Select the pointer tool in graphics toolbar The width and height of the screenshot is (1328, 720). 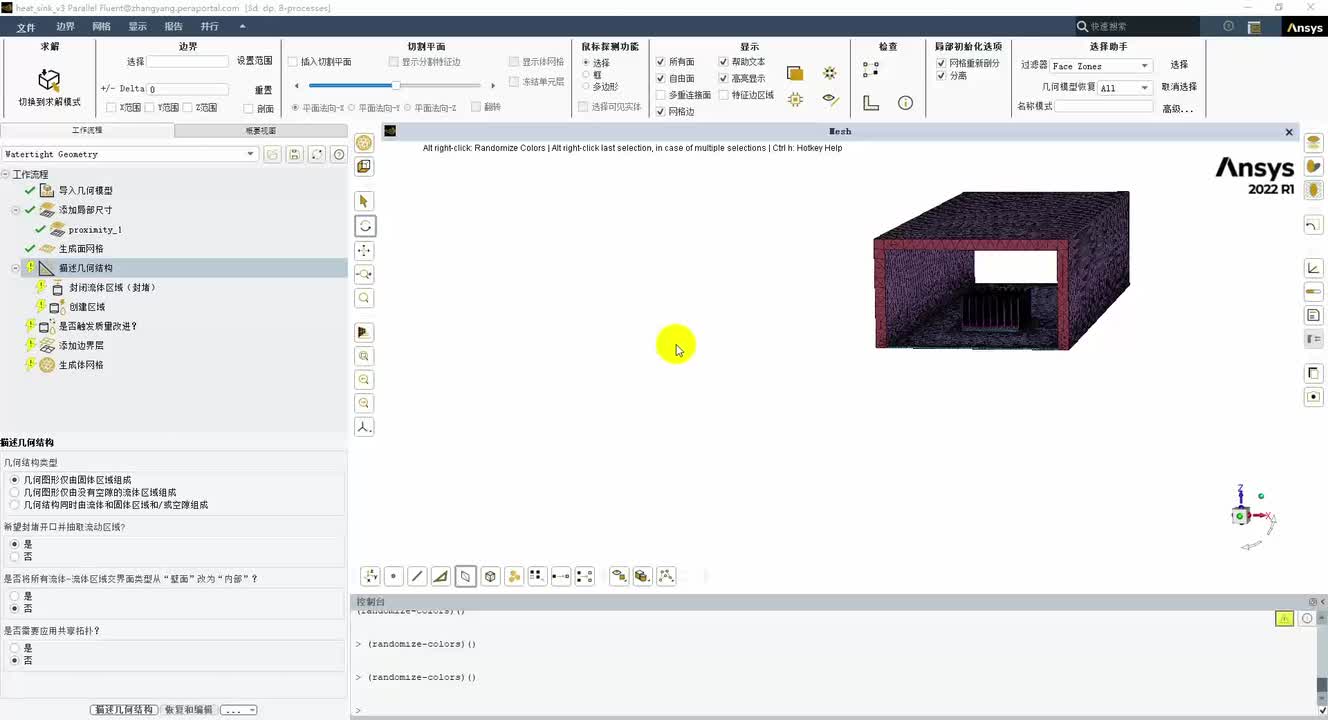(x=364, y=201)
